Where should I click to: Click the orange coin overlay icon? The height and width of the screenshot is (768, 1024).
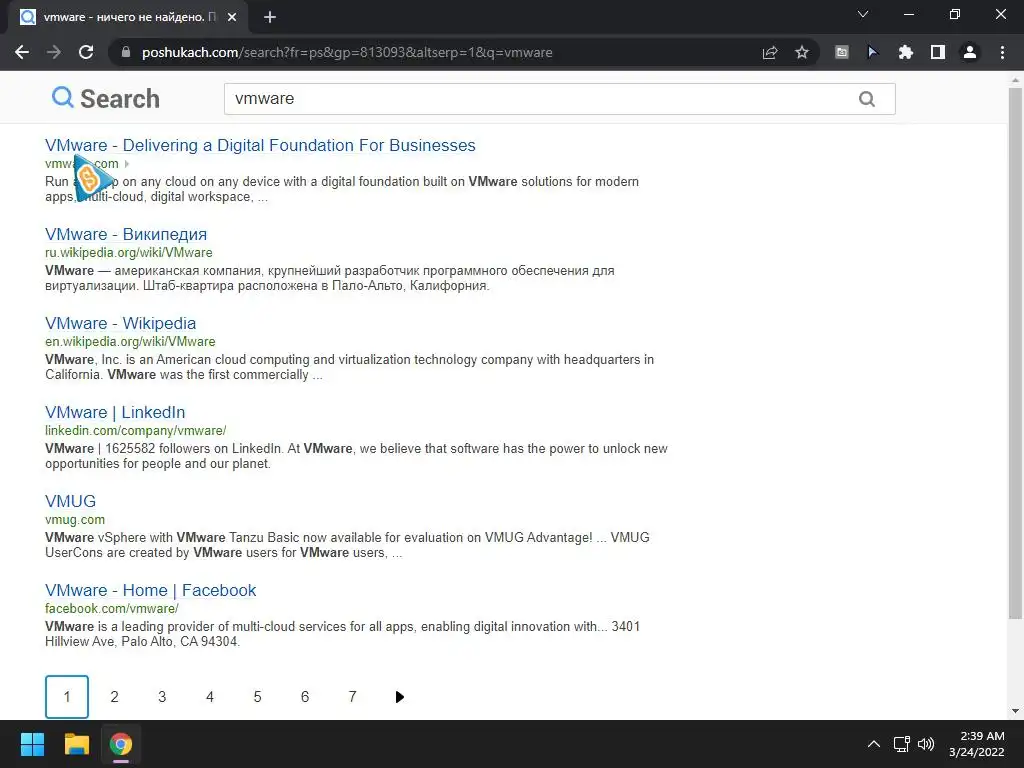tap(90, 178)
